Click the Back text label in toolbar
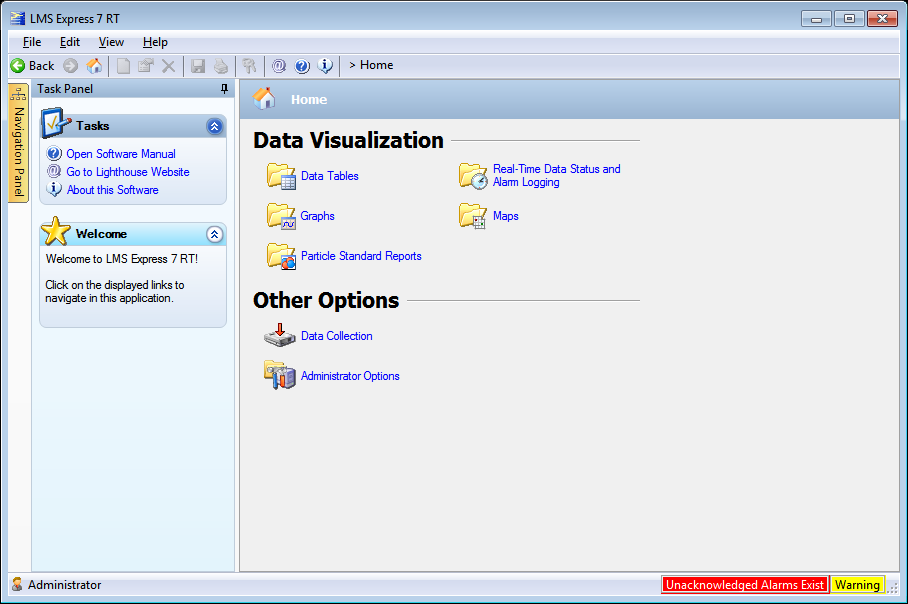The height and width of the screenshot is (604, 908). point(42,66)
